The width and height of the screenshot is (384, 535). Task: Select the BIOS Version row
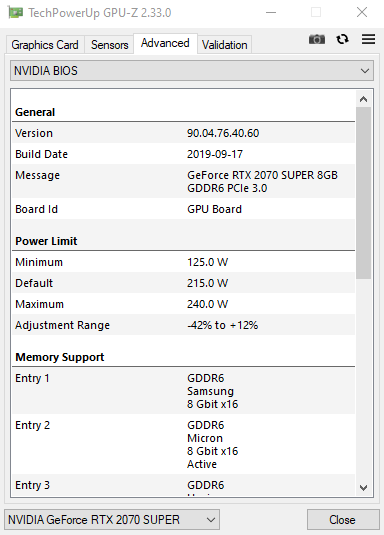pos(184,133)
